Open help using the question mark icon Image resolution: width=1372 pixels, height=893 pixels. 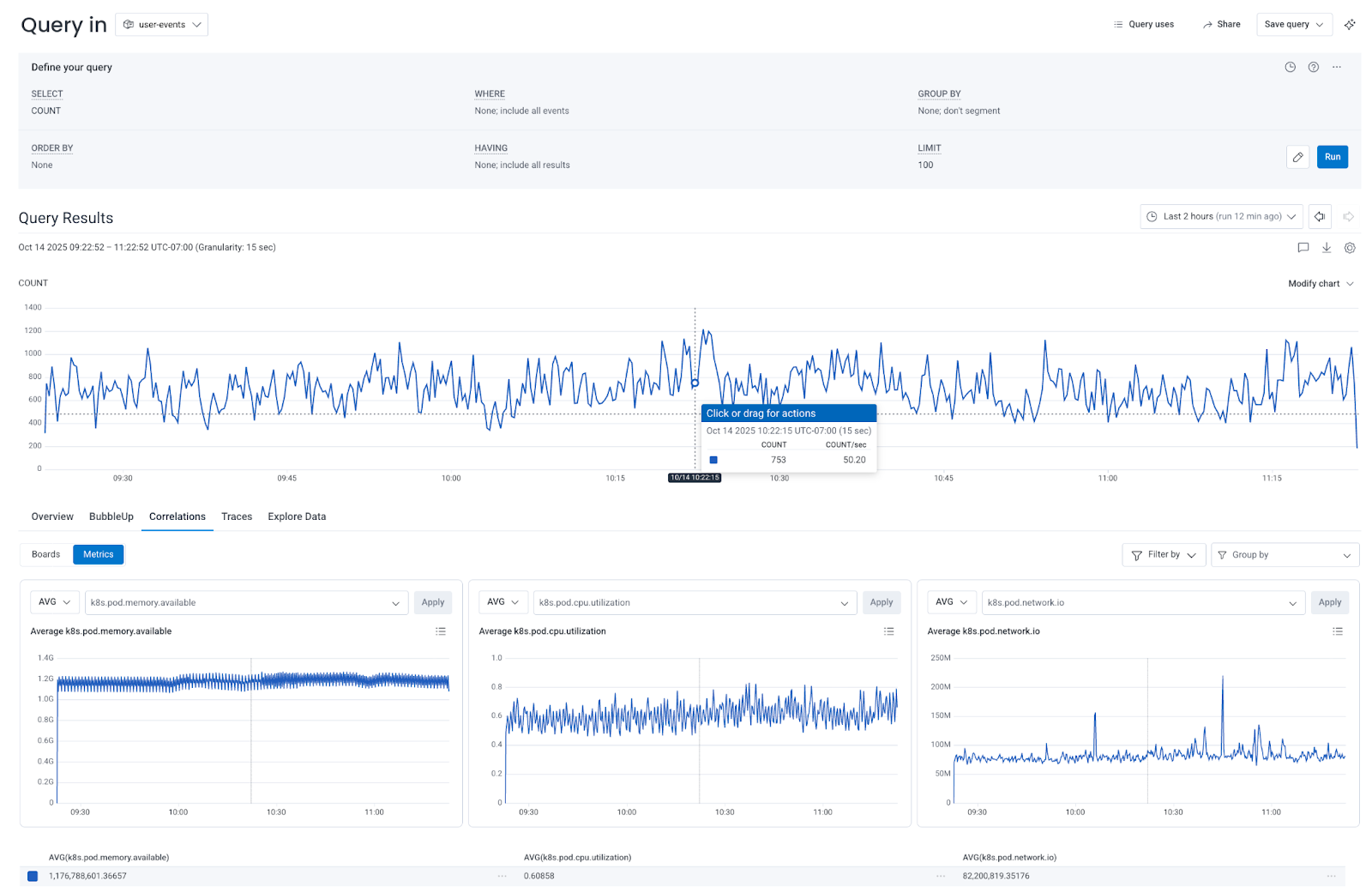tap(1313, 67)
